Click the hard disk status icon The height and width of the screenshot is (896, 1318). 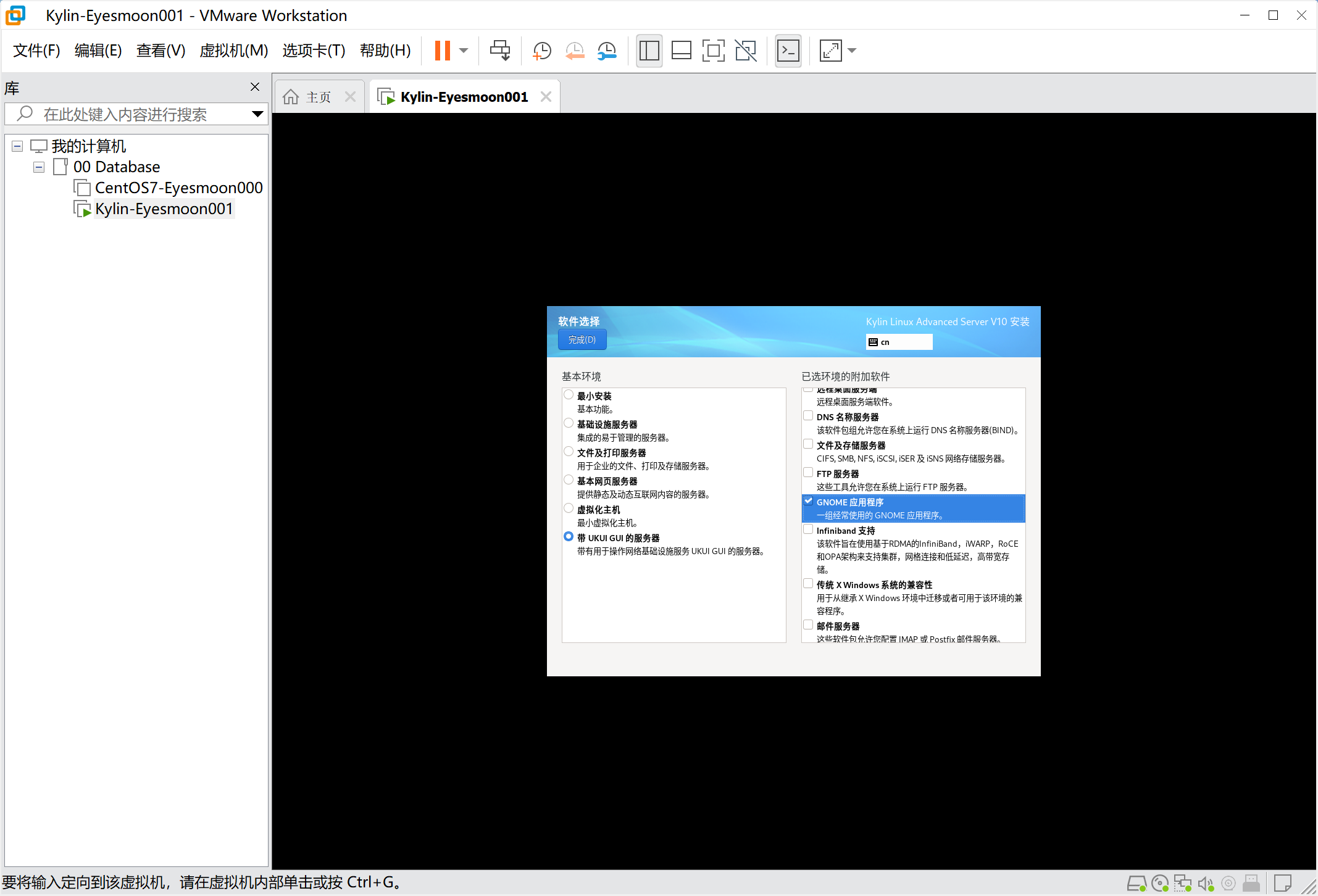click(x=1137, y=884)
